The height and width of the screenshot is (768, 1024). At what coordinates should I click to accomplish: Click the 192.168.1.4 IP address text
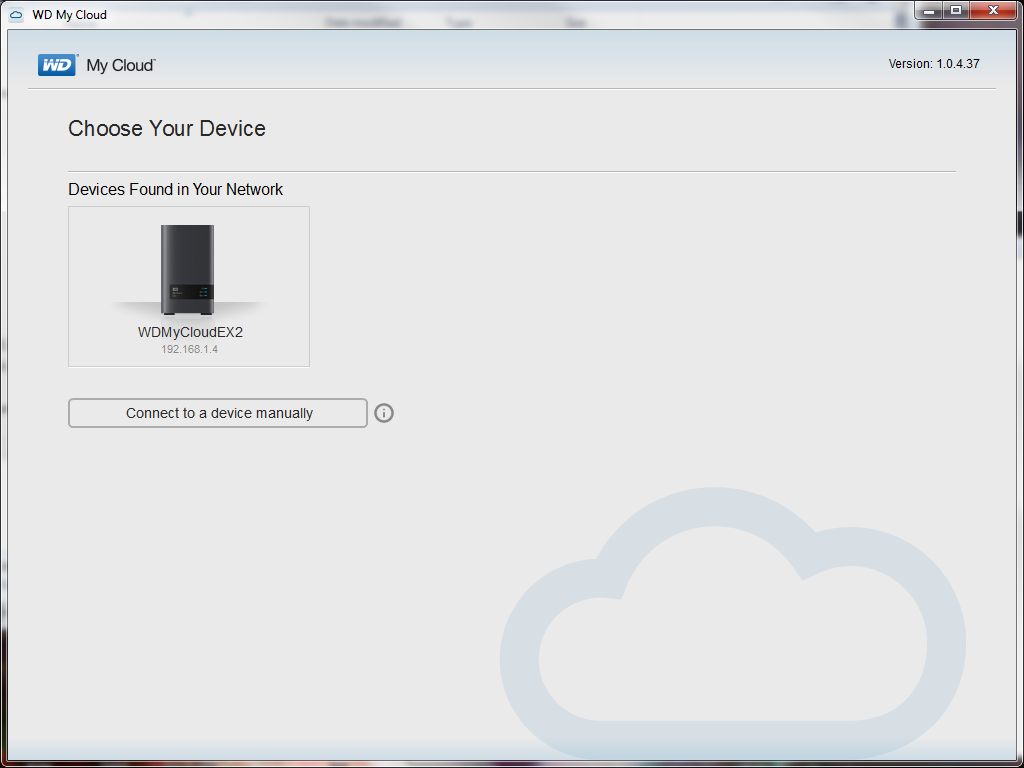[x=189, y=349]
